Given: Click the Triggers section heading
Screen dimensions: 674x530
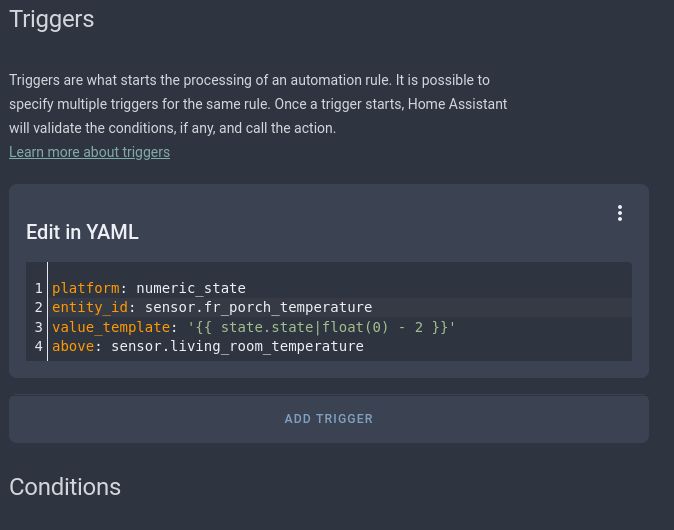Looking at the screenshot, I should coord(51,19).
